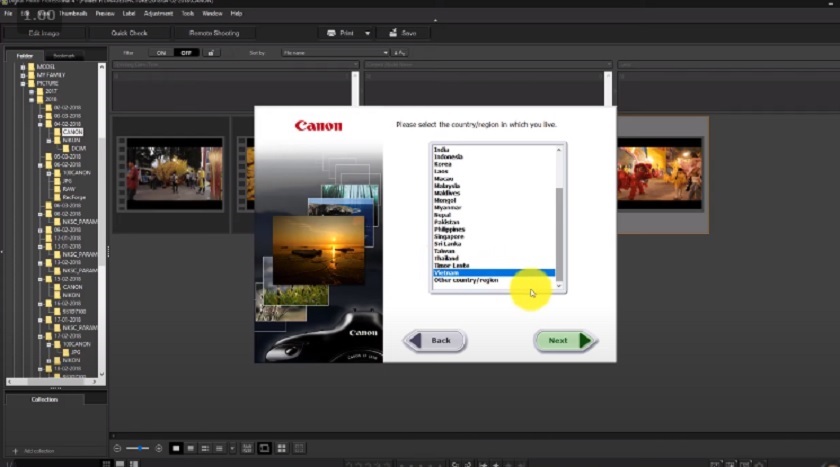Image resolution: width=840 pixels, height=467 pixels.
Task: Collapse the PICTURE folder
Action: [23, 84]
